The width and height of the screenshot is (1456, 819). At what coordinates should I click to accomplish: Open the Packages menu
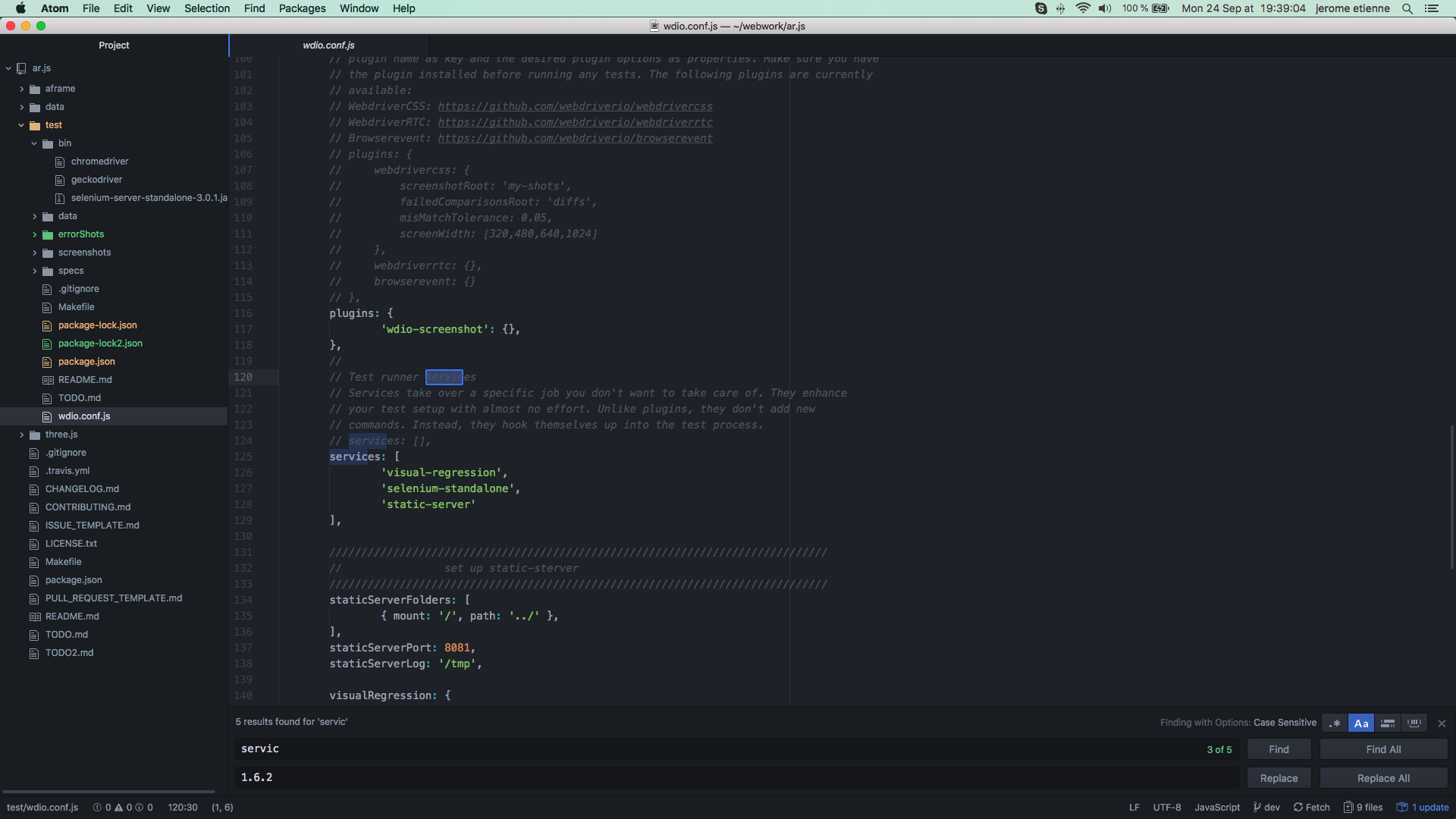302,8
